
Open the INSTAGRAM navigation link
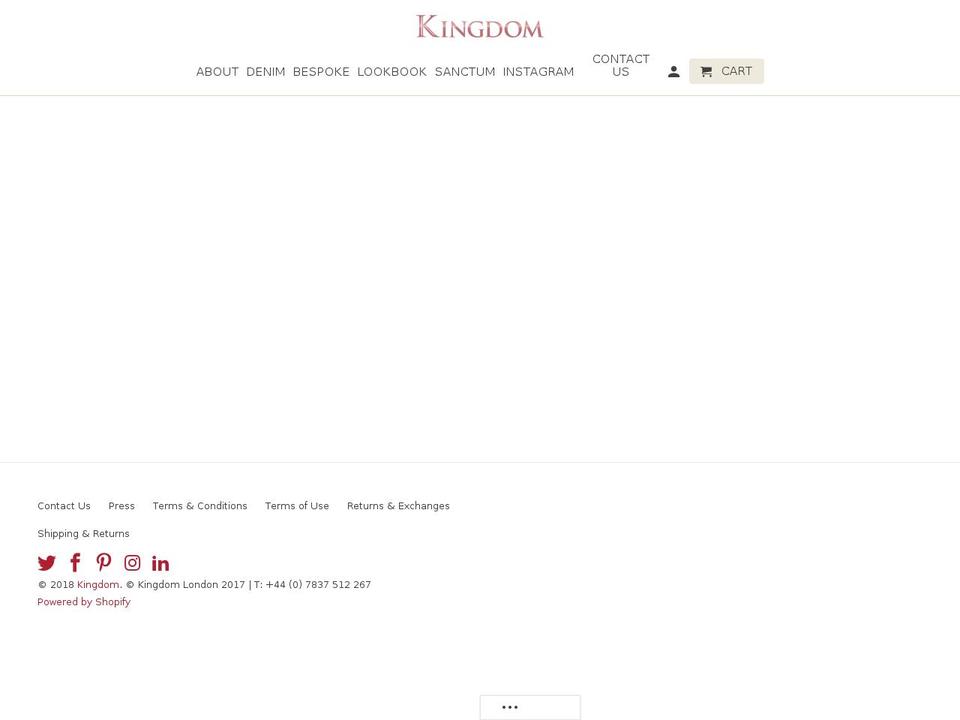click(x=538, y=72)
